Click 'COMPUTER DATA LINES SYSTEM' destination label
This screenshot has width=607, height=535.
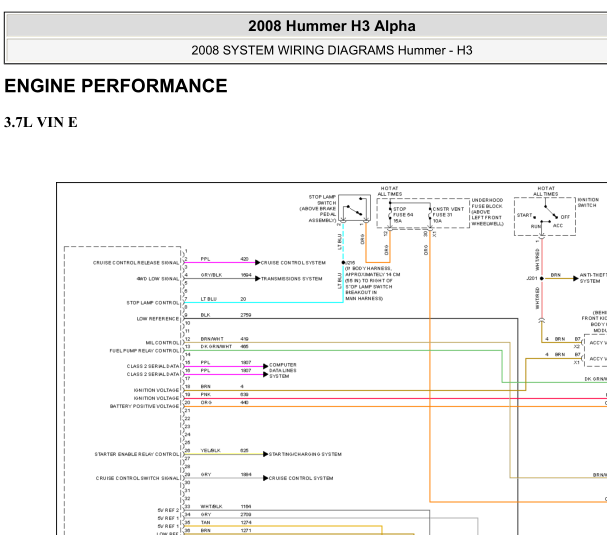tap(283, 370)
